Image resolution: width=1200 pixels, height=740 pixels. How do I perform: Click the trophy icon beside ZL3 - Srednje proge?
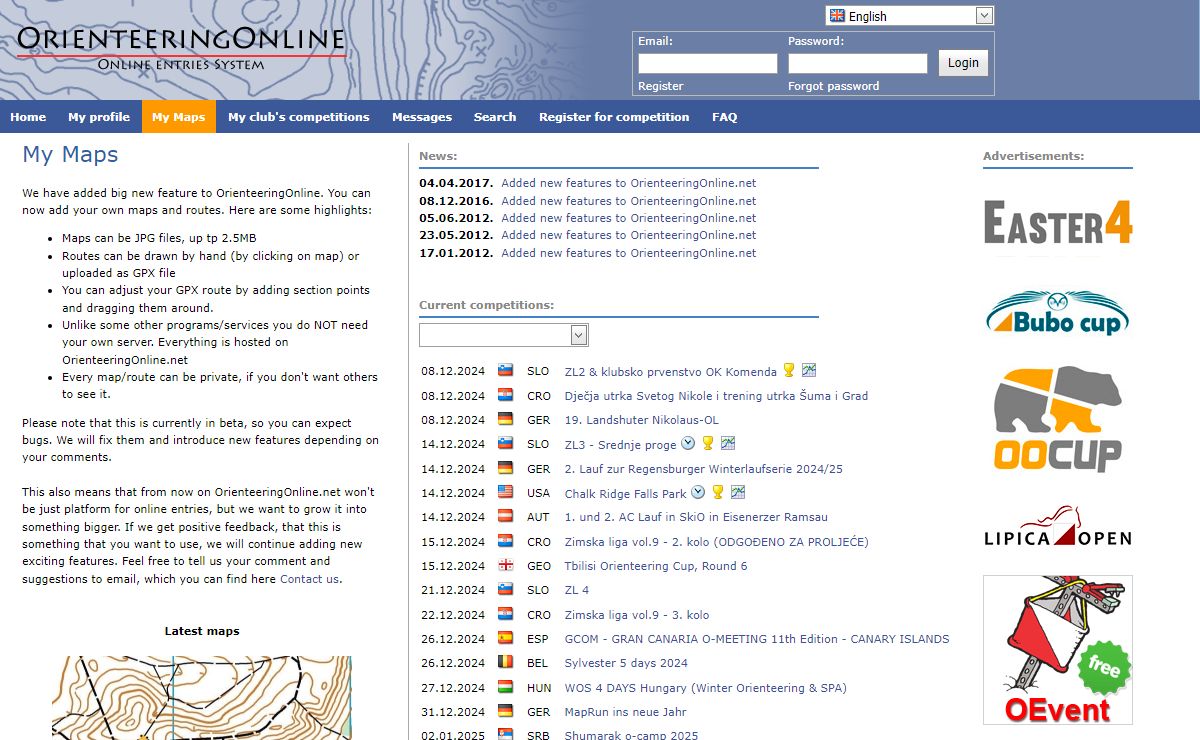point(708,443)
